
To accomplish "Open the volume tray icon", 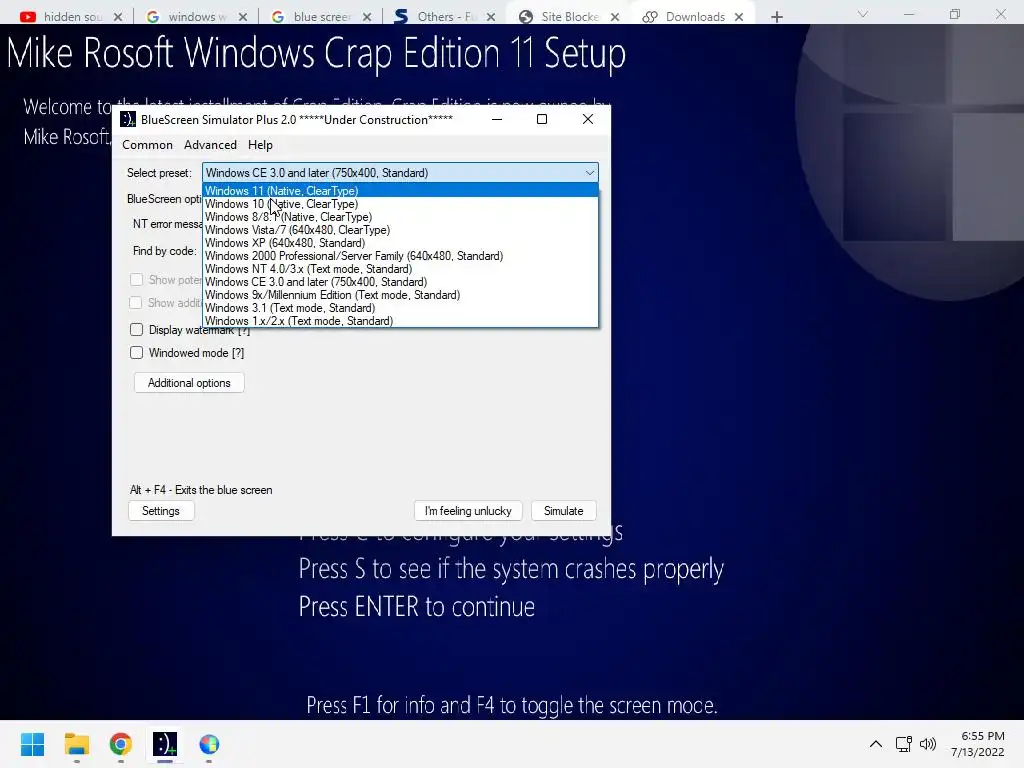I will click(927, 744).
